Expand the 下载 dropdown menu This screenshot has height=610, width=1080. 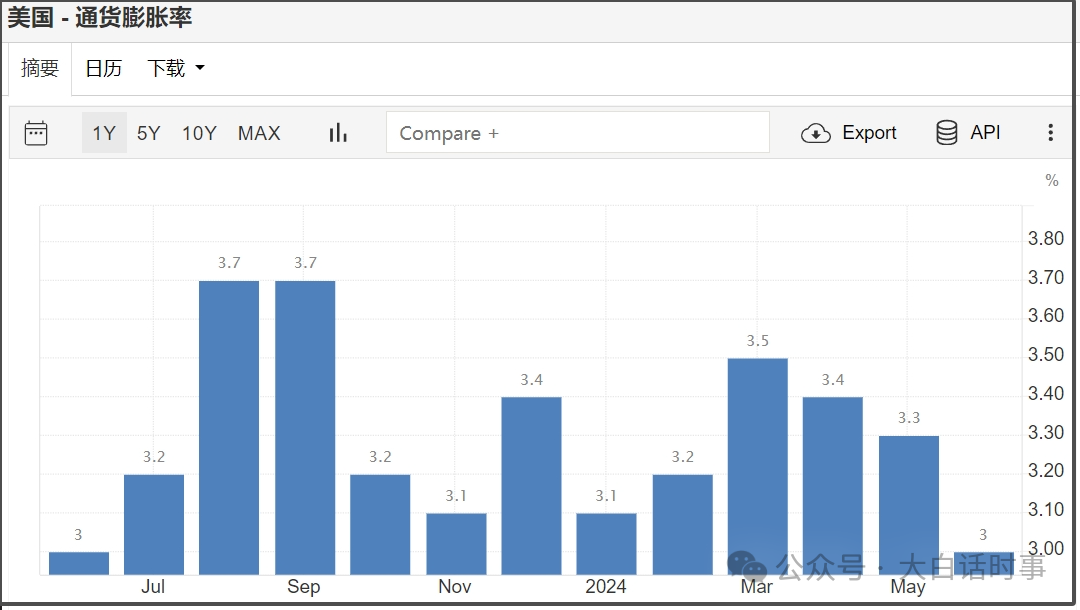[175, 68]
